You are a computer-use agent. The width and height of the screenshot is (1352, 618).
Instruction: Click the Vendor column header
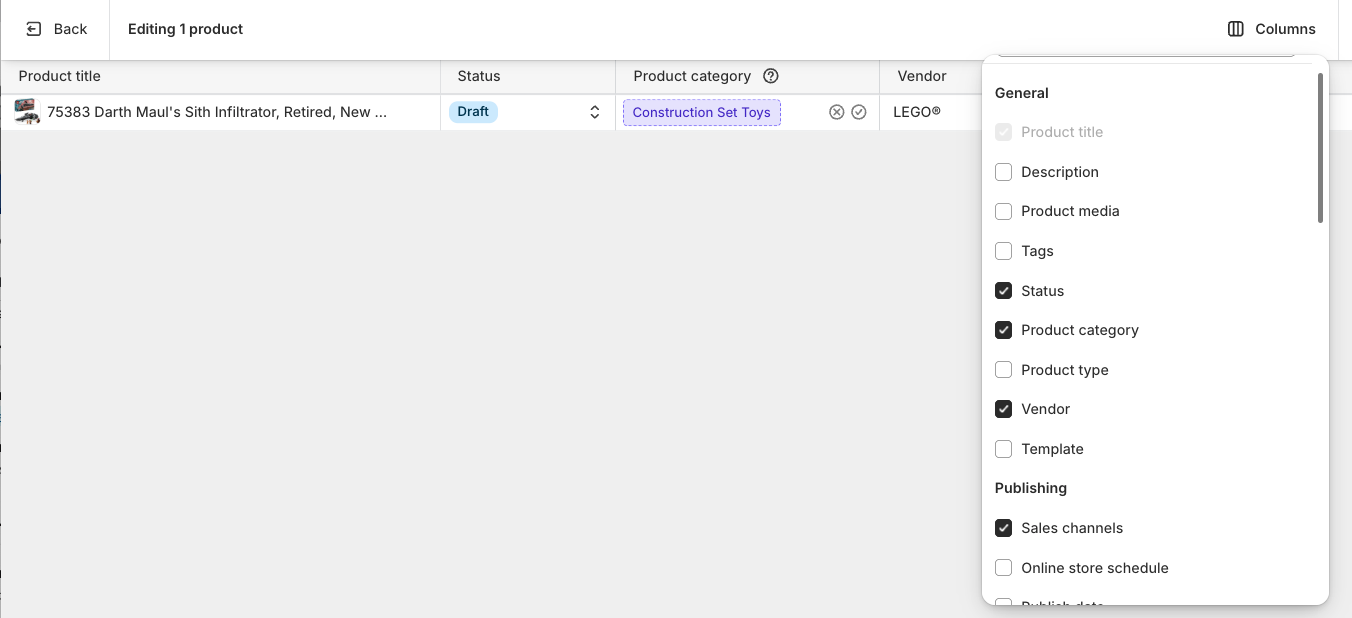922,76
